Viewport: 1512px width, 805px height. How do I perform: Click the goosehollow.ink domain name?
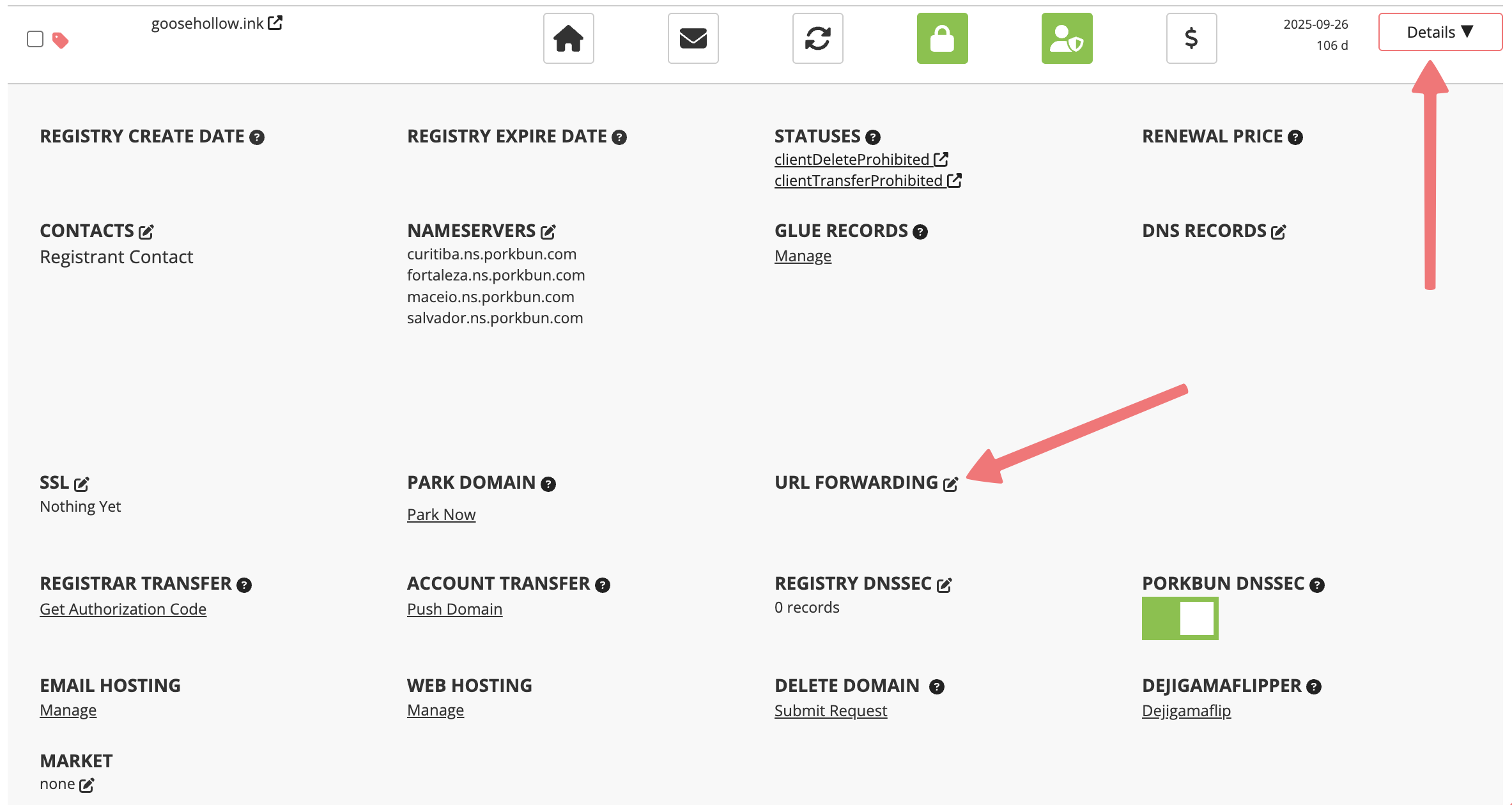(x=207, y=24)
